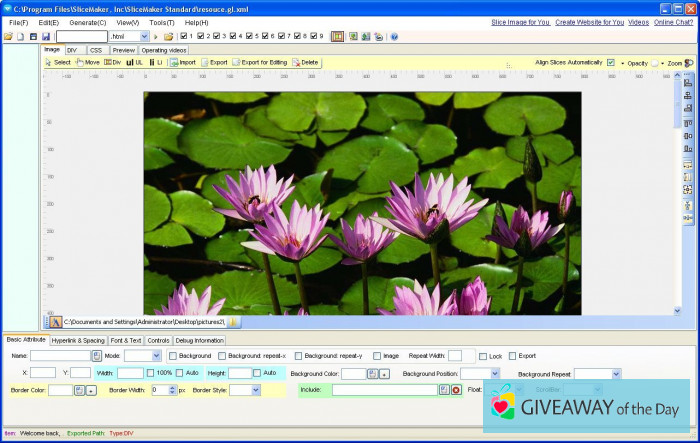This screenshot has height=443, width=700.
Task: Enable the Lock checkbox
Action: [x=483, y=355]
